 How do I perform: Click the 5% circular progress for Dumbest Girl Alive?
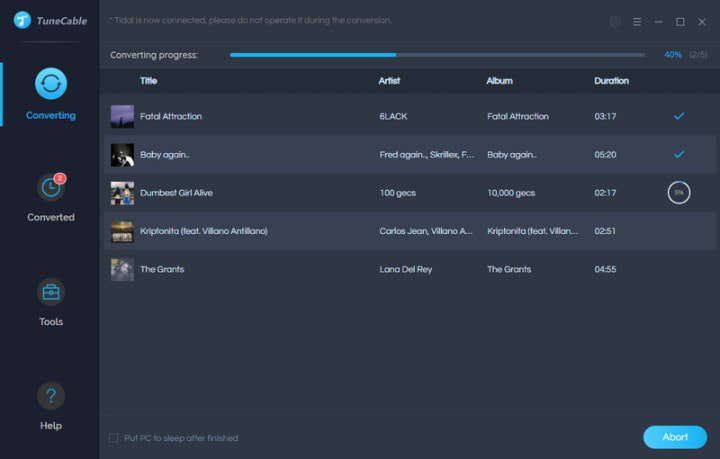[679, 193]
